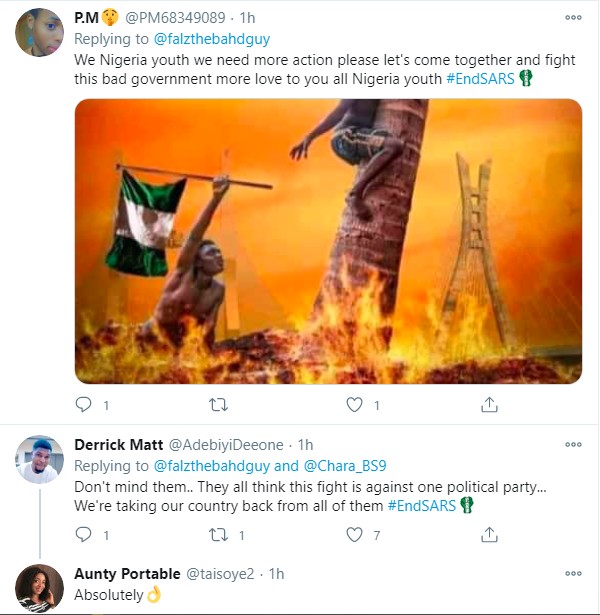The width and height of the screenshot is (600, 615).
Task: View Aunty Portable's profile avatar
Action: click(x=39, y=587)
